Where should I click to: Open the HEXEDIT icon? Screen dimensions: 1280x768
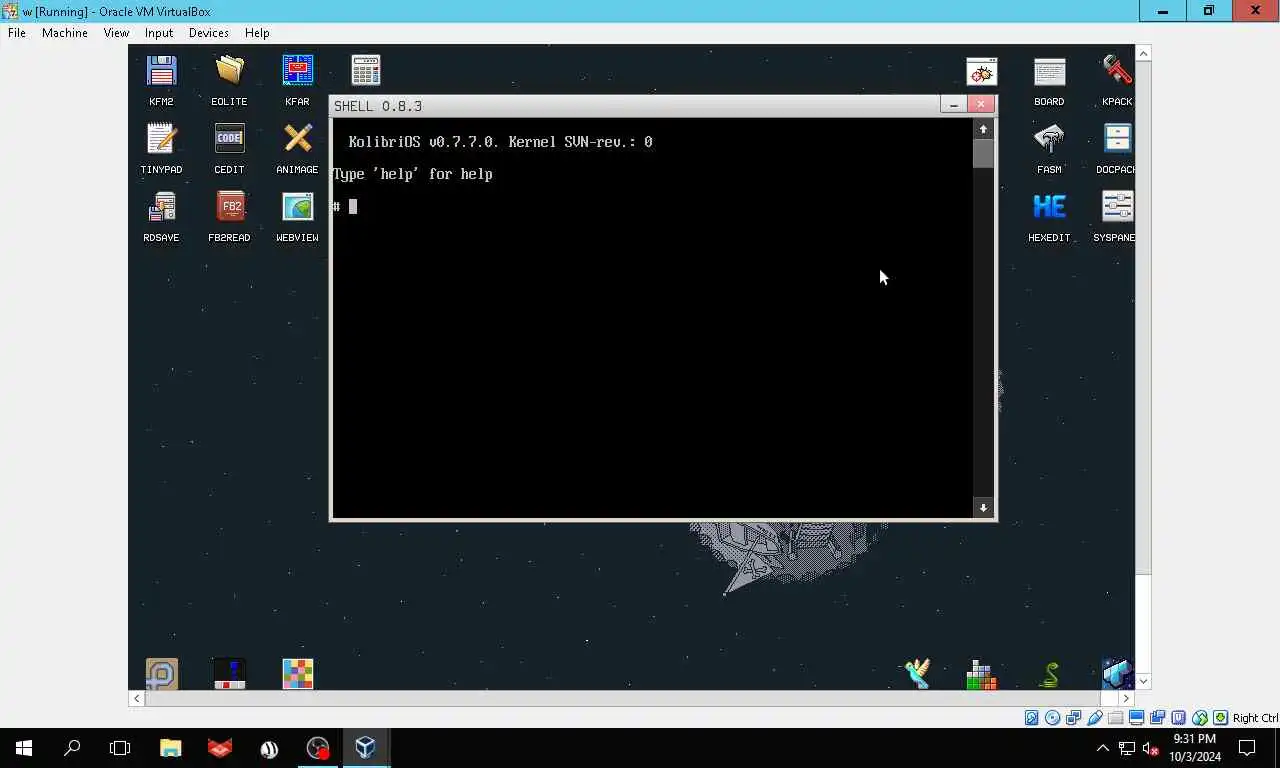point(1049,208)
